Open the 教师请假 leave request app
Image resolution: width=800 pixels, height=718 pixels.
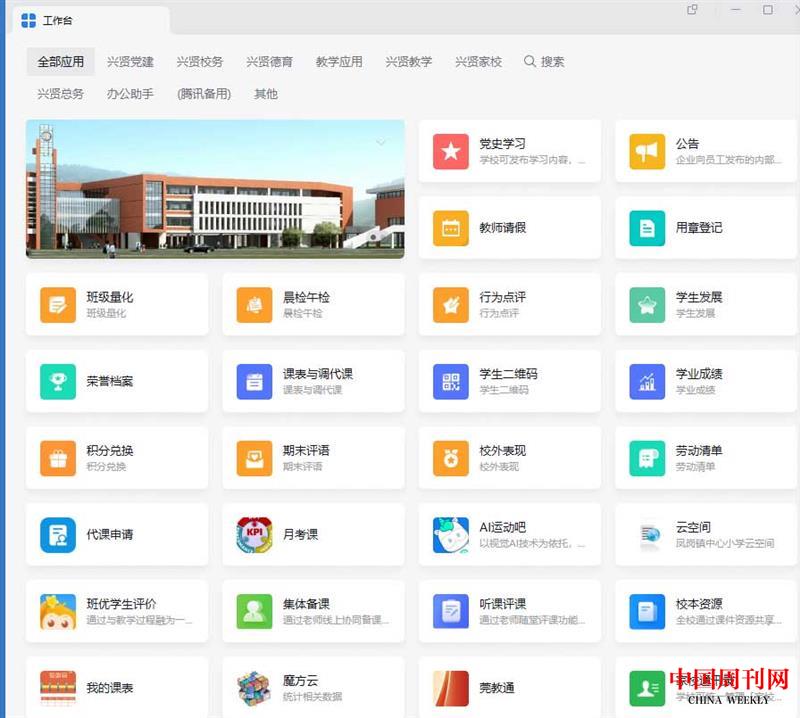[510, 227]
